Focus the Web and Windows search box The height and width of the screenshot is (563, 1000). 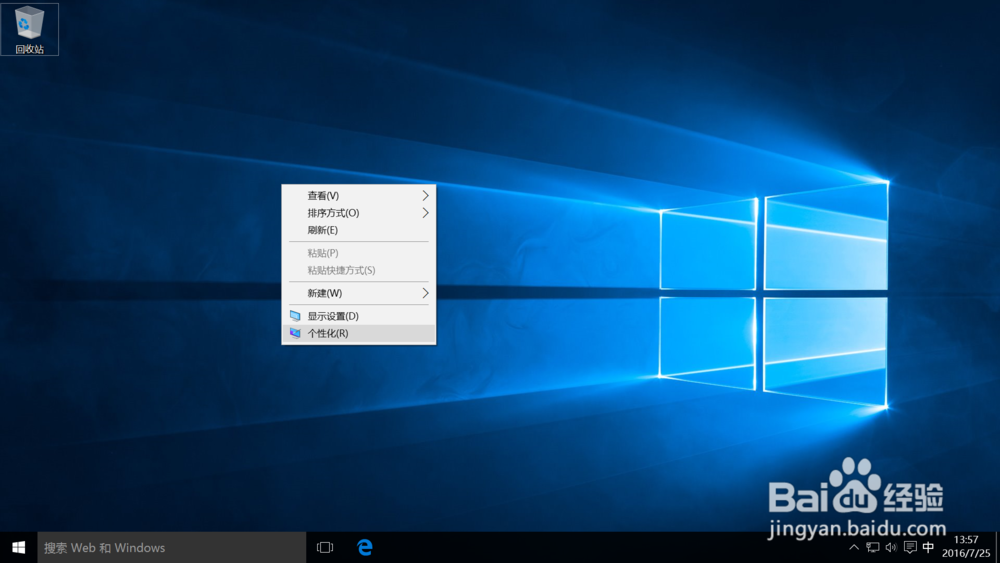pyautogui.click(x=172, y=548)
